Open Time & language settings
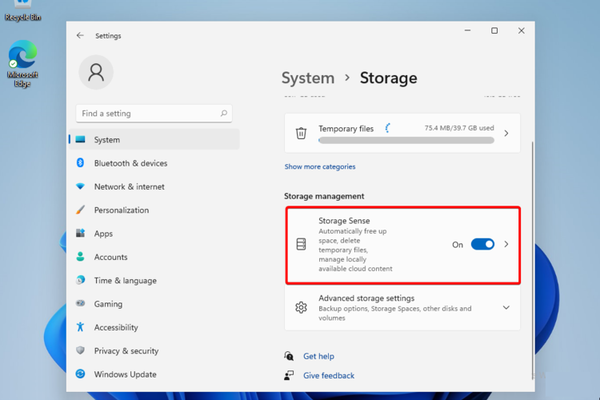 [125, 281]
